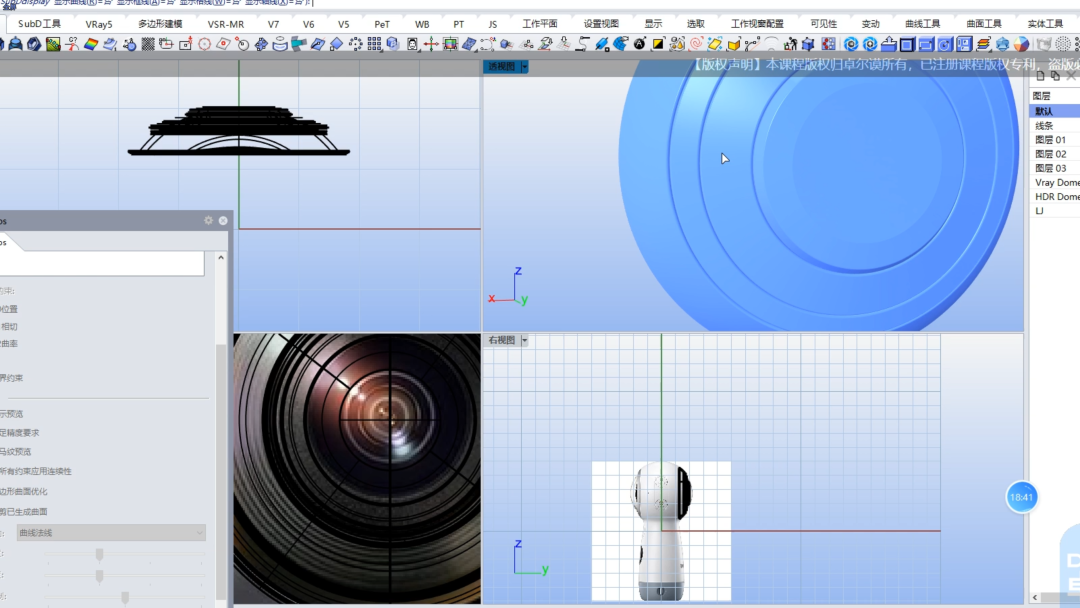The height and width of the screenshot is (608, 1080).
Task: Close the floating panel with its X button
Action: pyautogui.click(x=223, y=220)
